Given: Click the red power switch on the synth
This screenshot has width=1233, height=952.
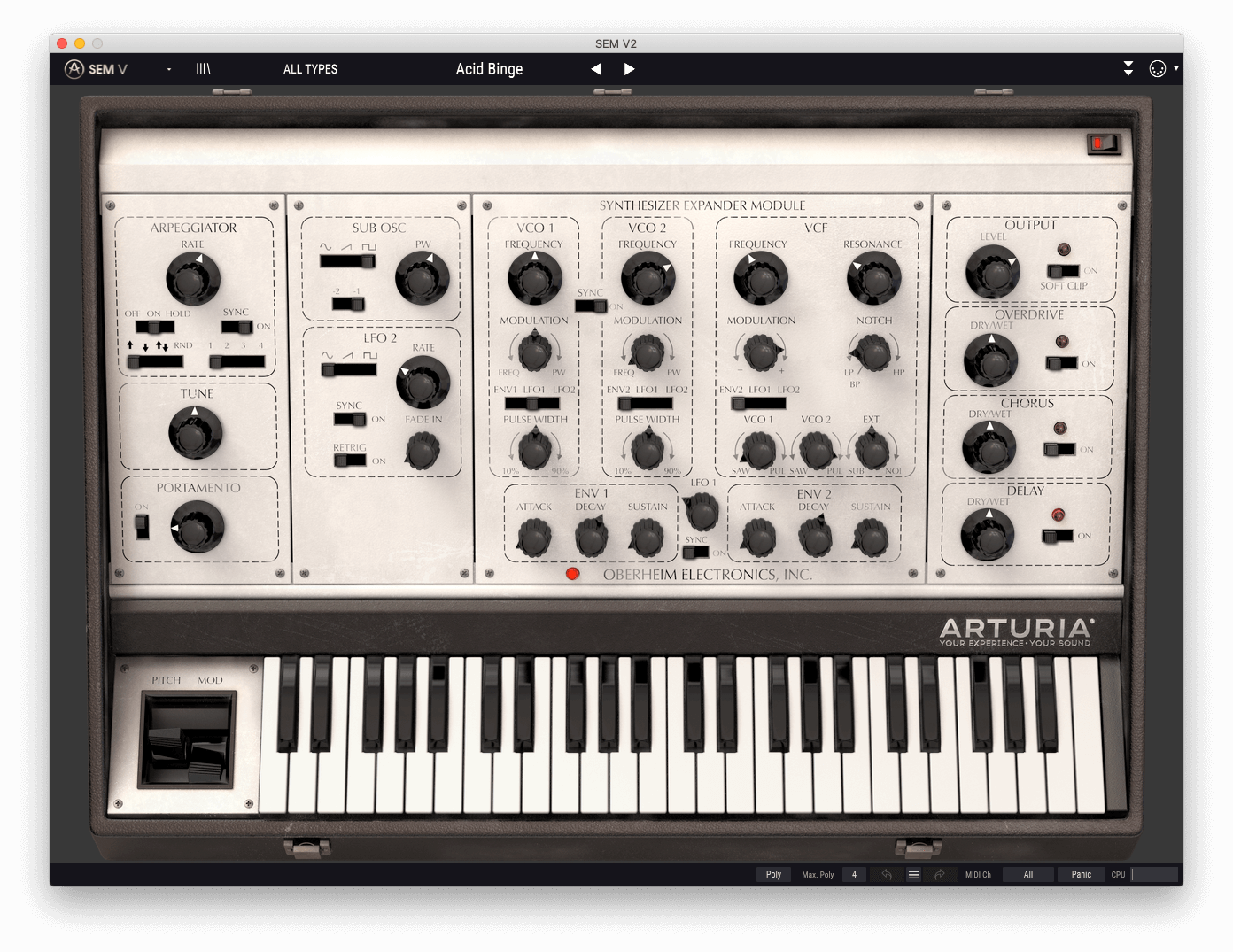Looking at the screenshot, I should (x=1104, y=143).
